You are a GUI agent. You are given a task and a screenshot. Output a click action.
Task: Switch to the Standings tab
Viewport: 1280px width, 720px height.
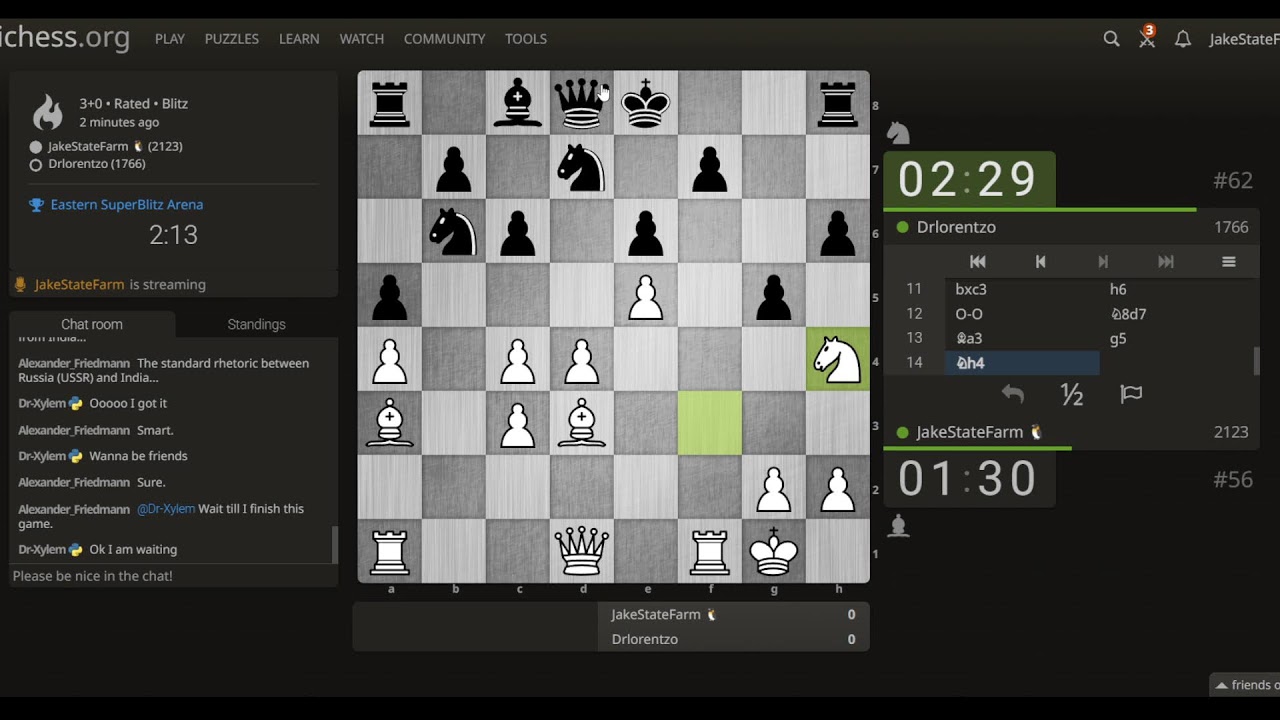(257, 324)
